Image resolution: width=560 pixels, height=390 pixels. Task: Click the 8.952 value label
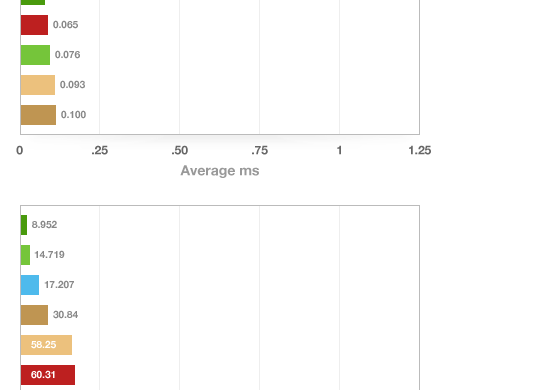click(44, 225)
